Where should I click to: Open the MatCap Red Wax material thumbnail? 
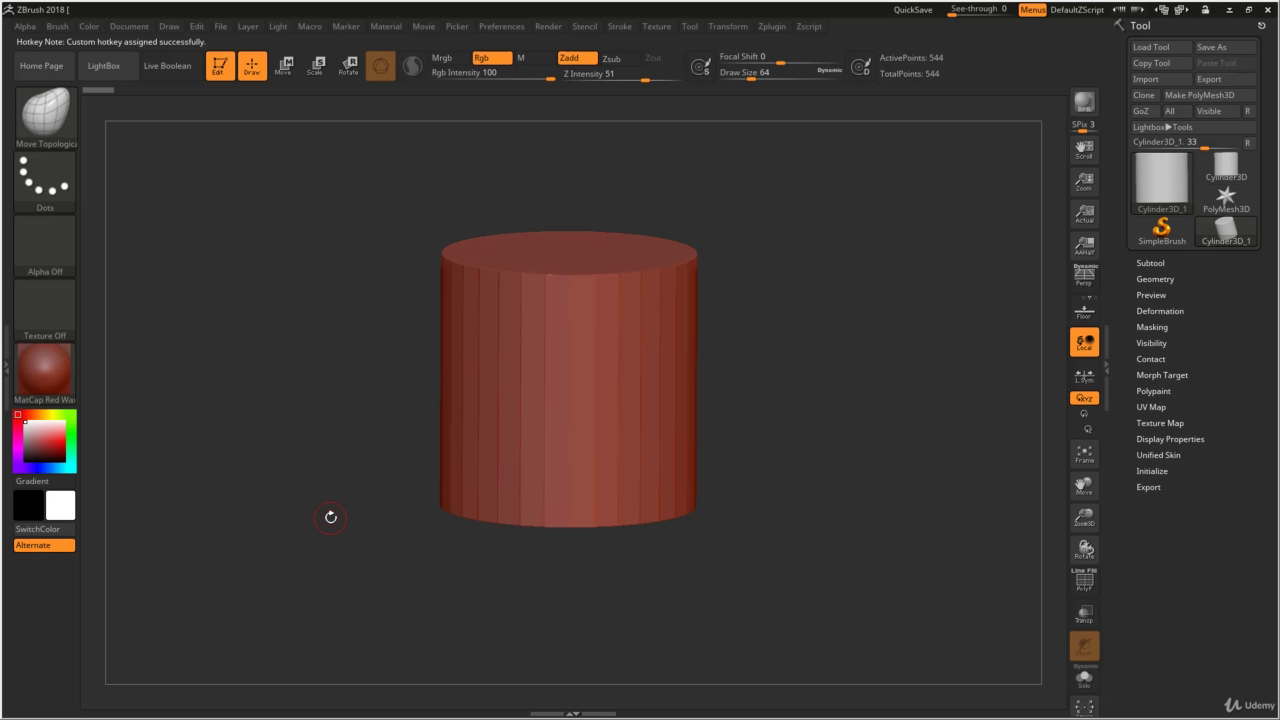coord(45,369)
